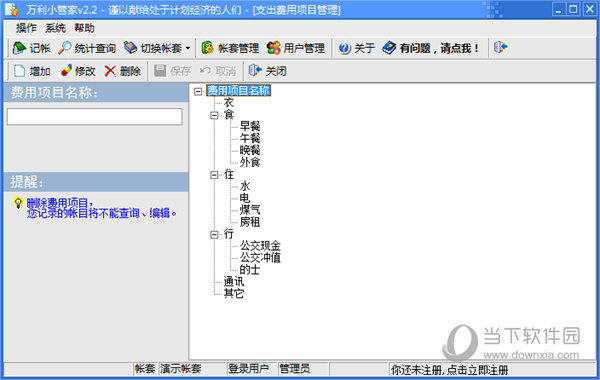Select 水 in the tree

click(x=245, y=186)
